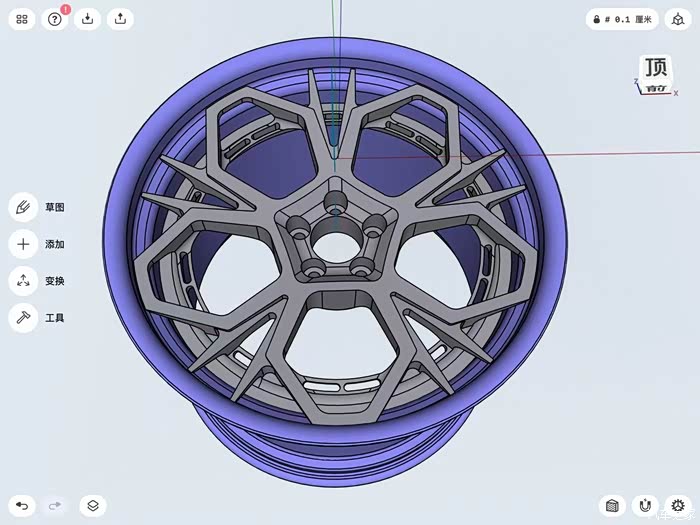Open the grid snapping 0.1 厘米 setting
The image size is (700, 525).
622,19
